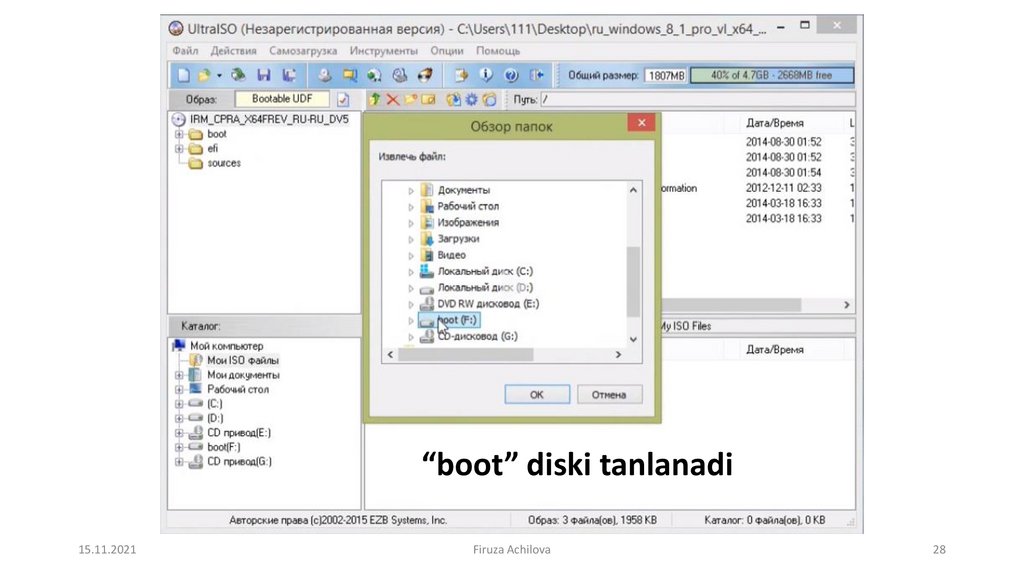Screen dimensions: 1024x576
Task: Expand DVD RW дисковод (E:) in dialog
Action: click(411, 304)
